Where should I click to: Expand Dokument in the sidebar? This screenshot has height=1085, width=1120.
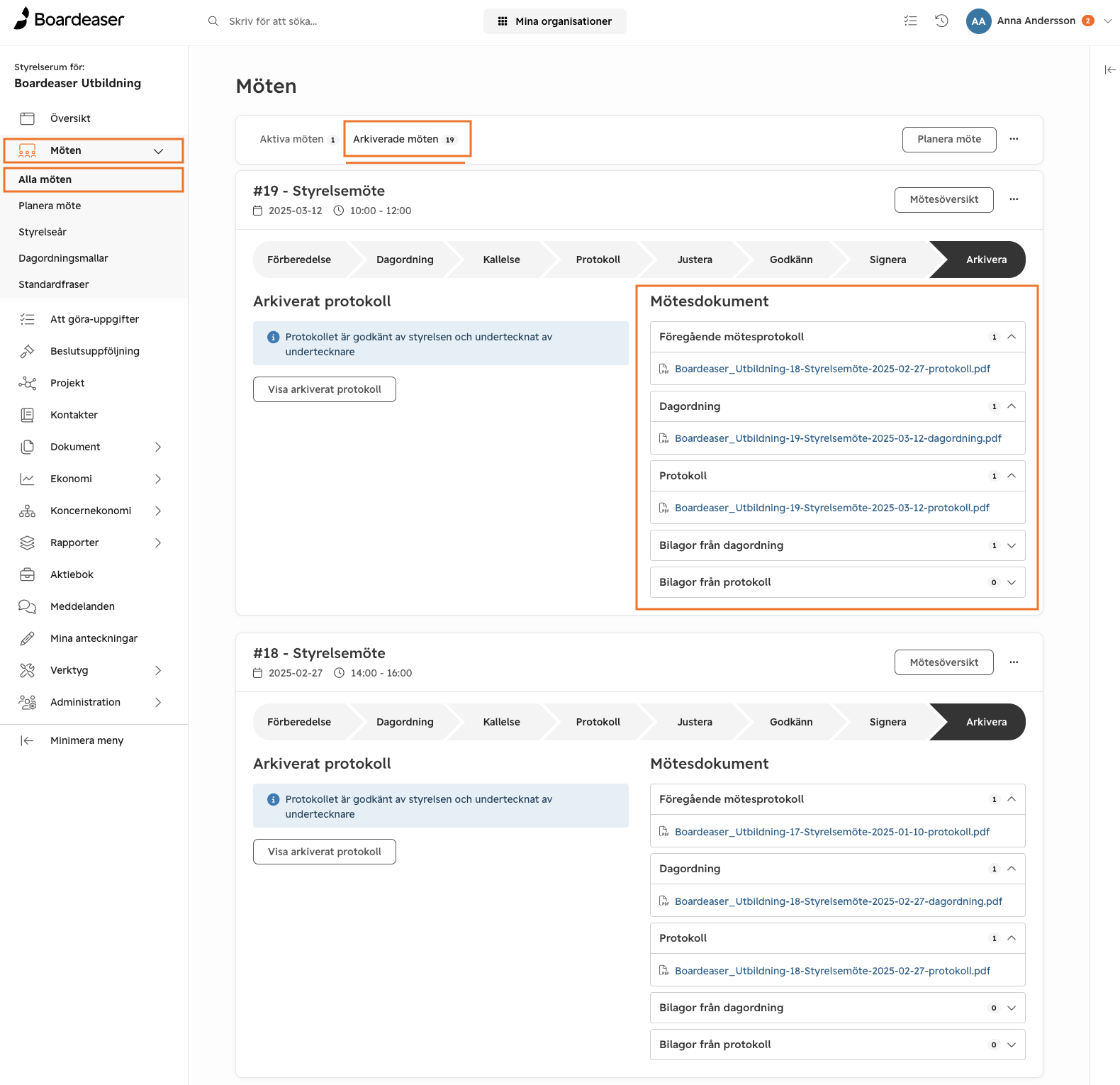pyautogui.click(x=158, y=447)
